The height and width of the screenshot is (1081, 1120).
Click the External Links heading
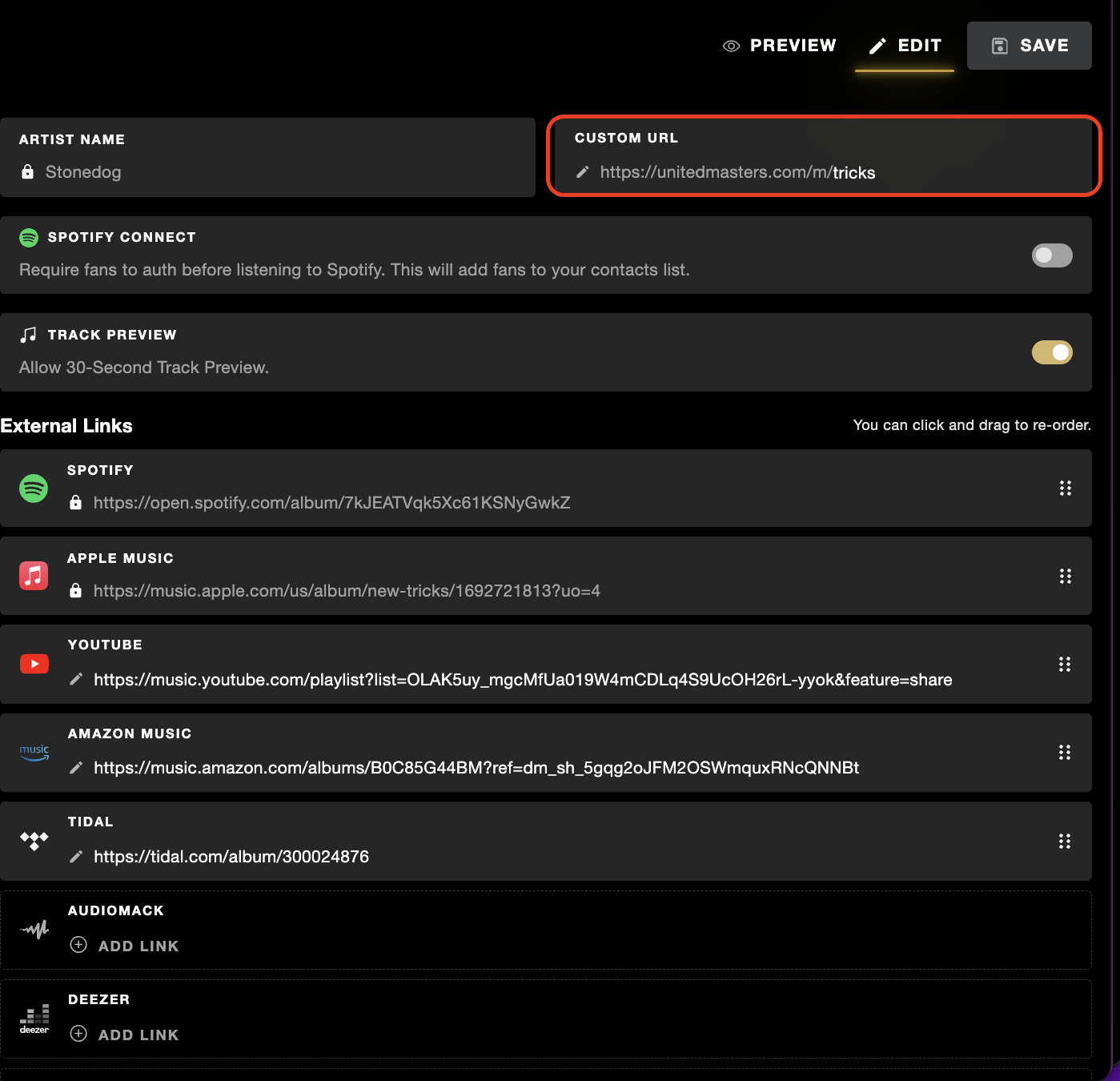(66, 426)
